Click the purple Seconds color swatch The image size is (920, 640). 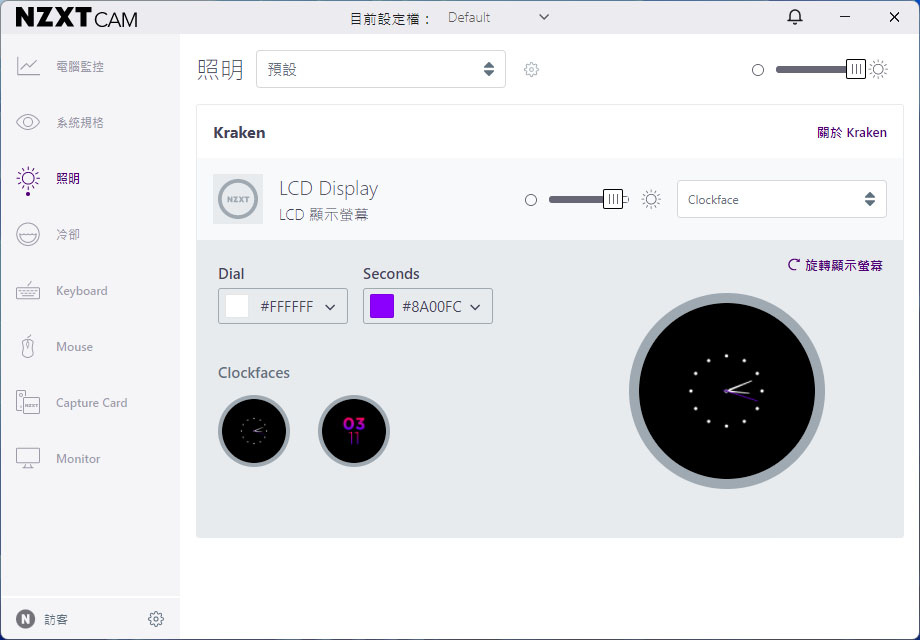[x=382, y=306]
